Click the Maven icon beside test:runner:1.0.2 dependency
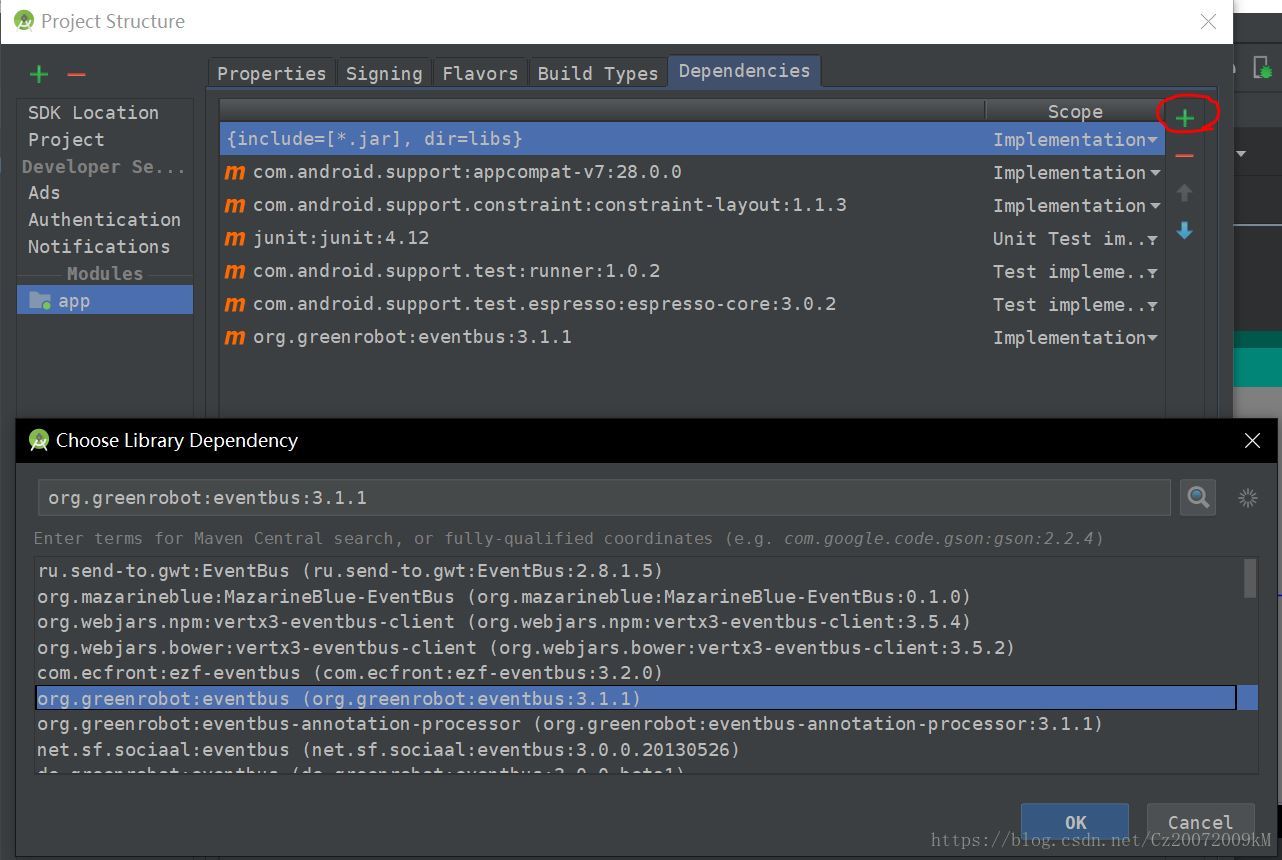 click(x=235, y=271)
